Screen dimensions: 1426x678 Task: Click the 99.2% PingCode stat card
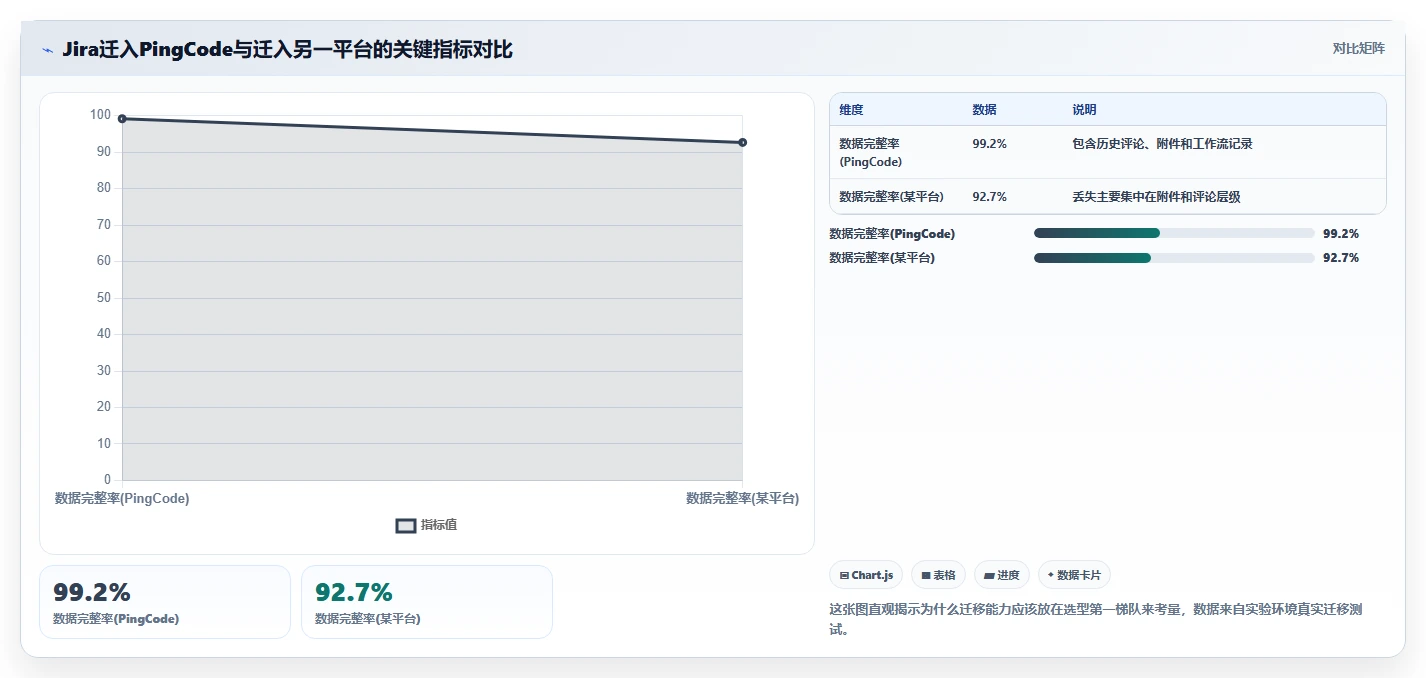click(165, 602)
